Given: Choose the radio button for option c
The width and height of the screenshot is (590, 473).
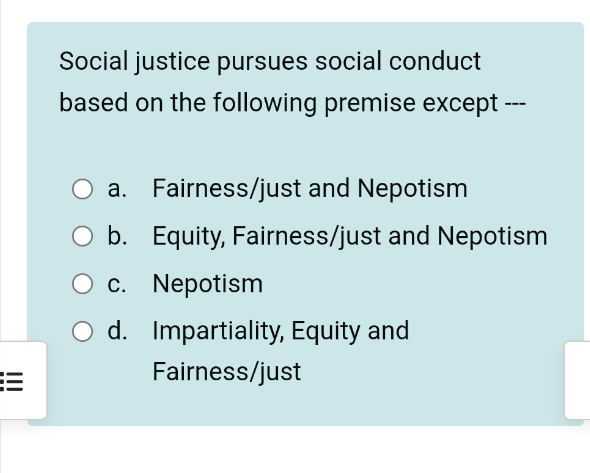Looking at the screenshot, I should (82, 284).
